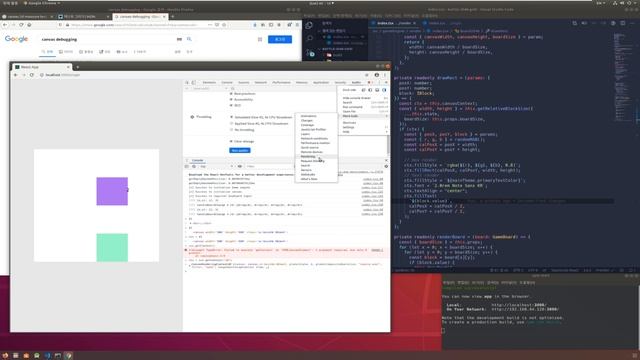
Task: Expand the Help submenu in DevTools menu
Action: (x=386, y=132)
